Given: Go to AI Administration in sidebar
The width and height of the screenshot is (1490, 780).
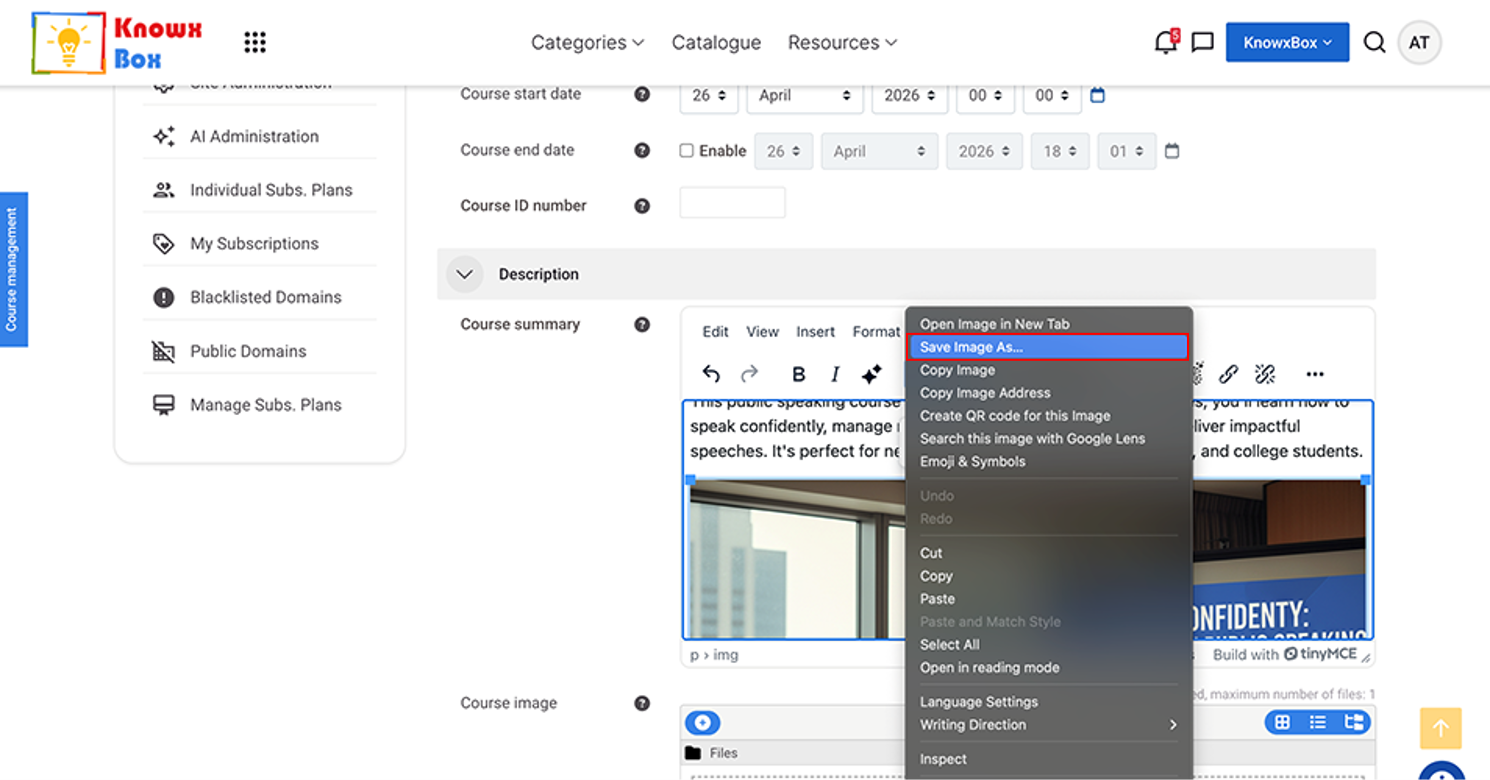Looking at the screenshot, I should point(255,137).
